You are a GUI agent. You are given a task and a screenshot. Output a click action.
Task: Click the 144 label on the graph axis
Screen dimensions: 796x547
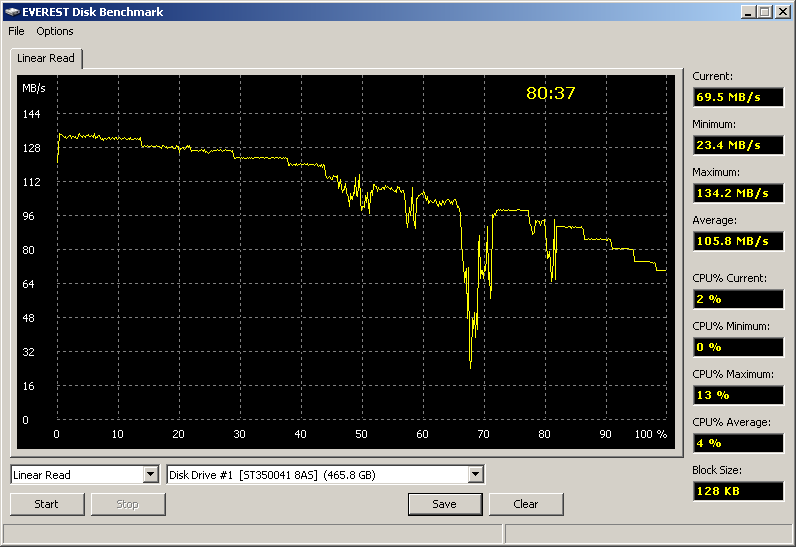(31, 114)
